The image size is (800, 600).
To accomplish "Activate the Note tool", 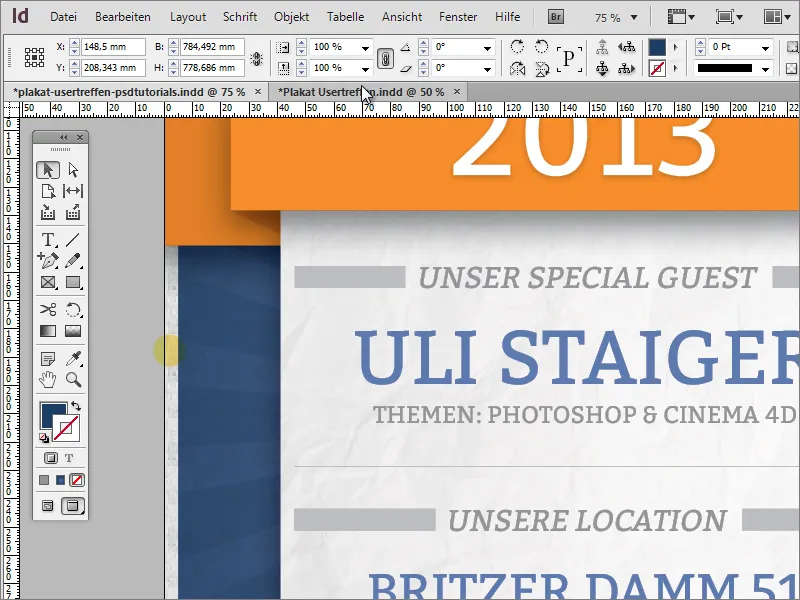I will tap(48, 359).
